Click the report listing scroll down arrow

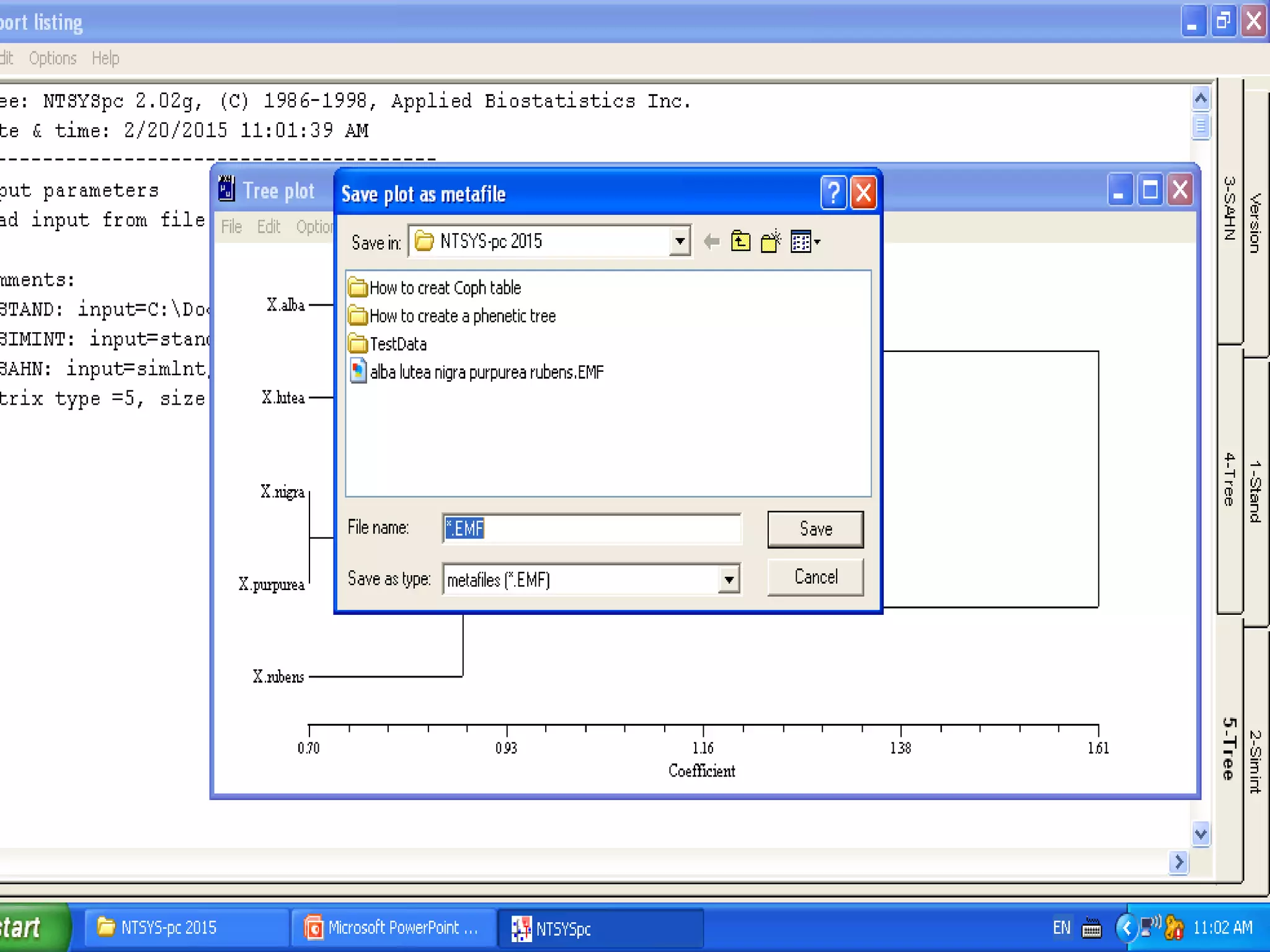(1201, 834)
